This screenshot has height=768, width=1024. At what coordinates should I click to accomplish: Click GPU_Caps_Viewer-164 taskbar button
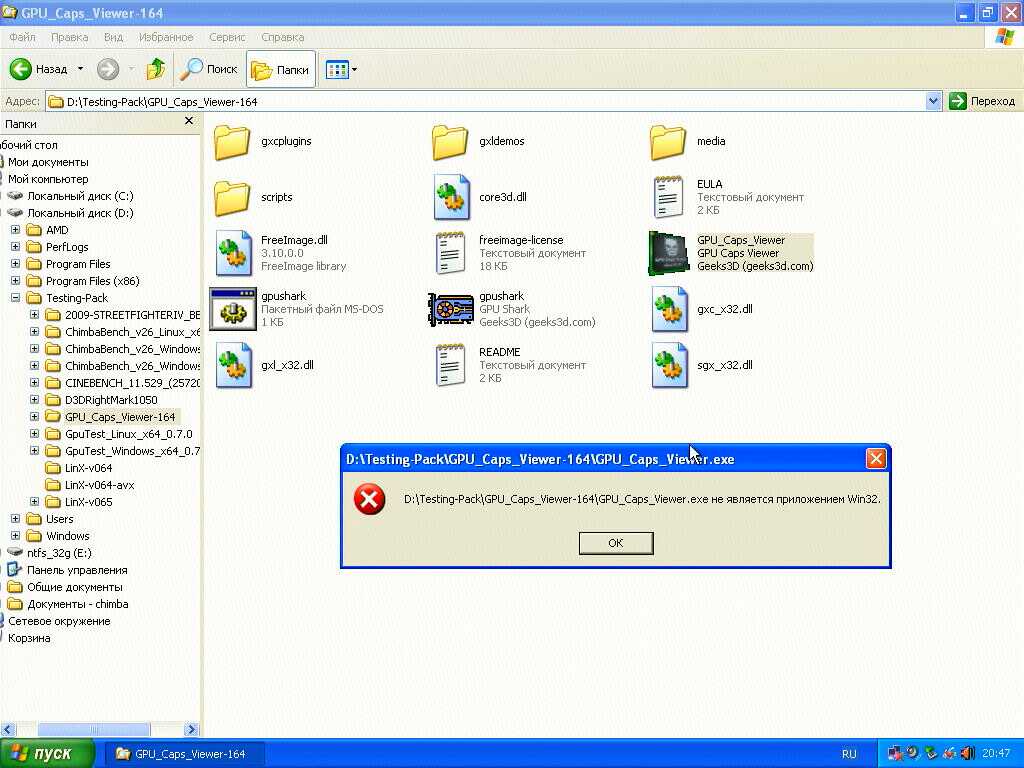tap(184, 754)
